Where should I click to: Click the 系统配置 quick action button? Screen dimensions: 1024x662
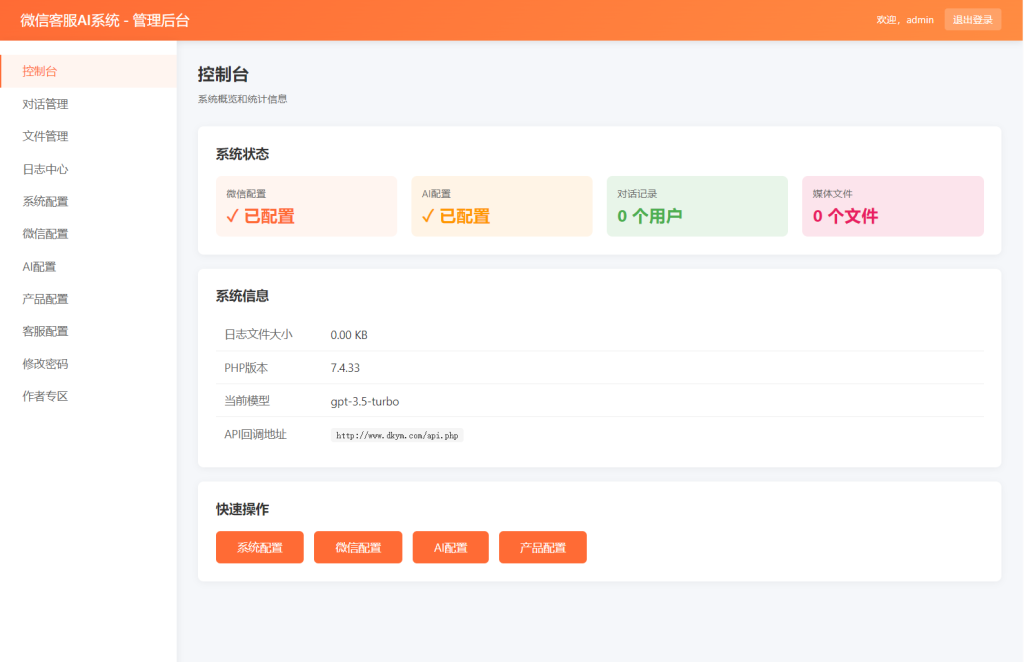[x=259, y=547]
